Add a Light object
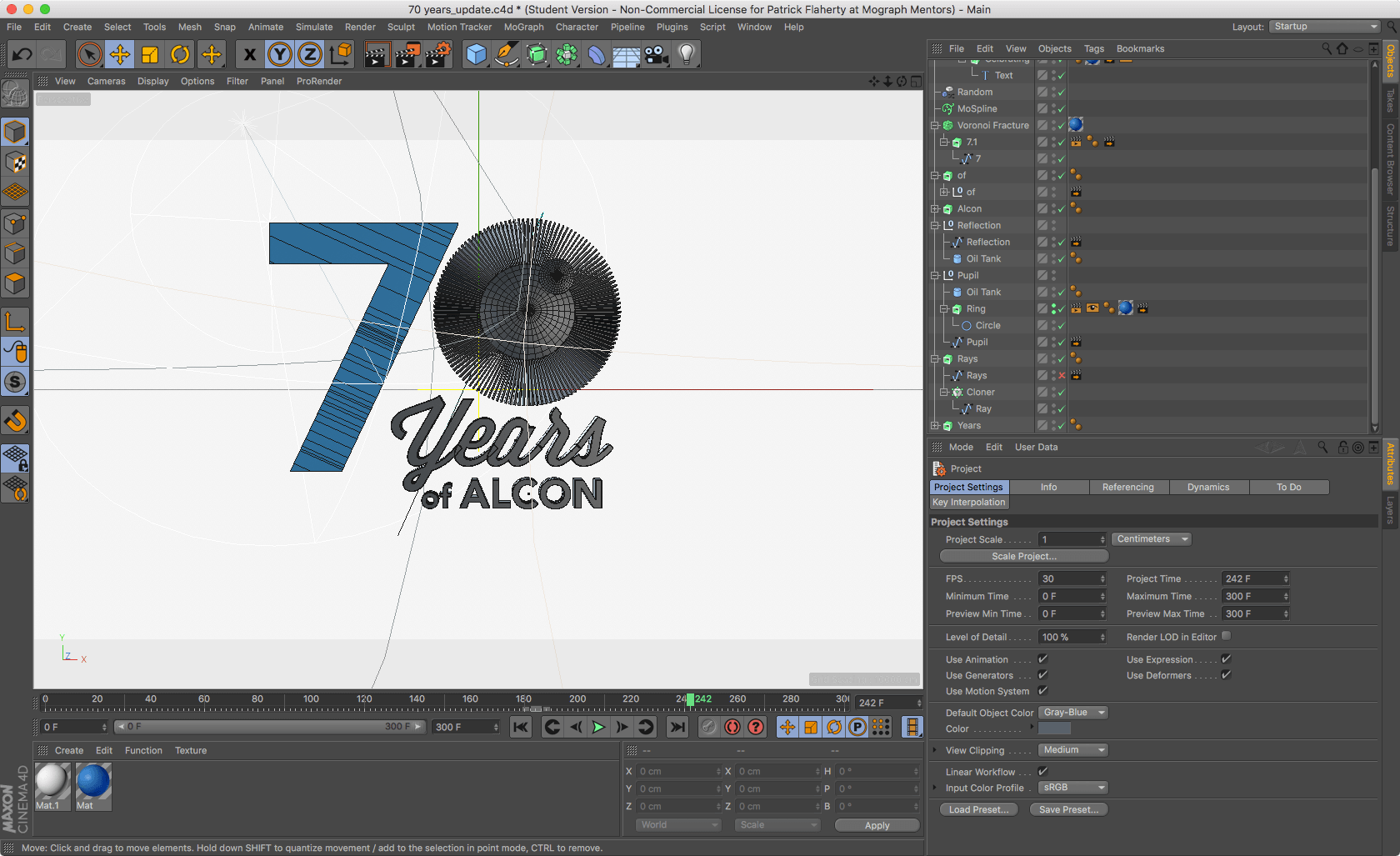Image resolution: width=1400 pixels, height=856 pixels. point(686,55)
